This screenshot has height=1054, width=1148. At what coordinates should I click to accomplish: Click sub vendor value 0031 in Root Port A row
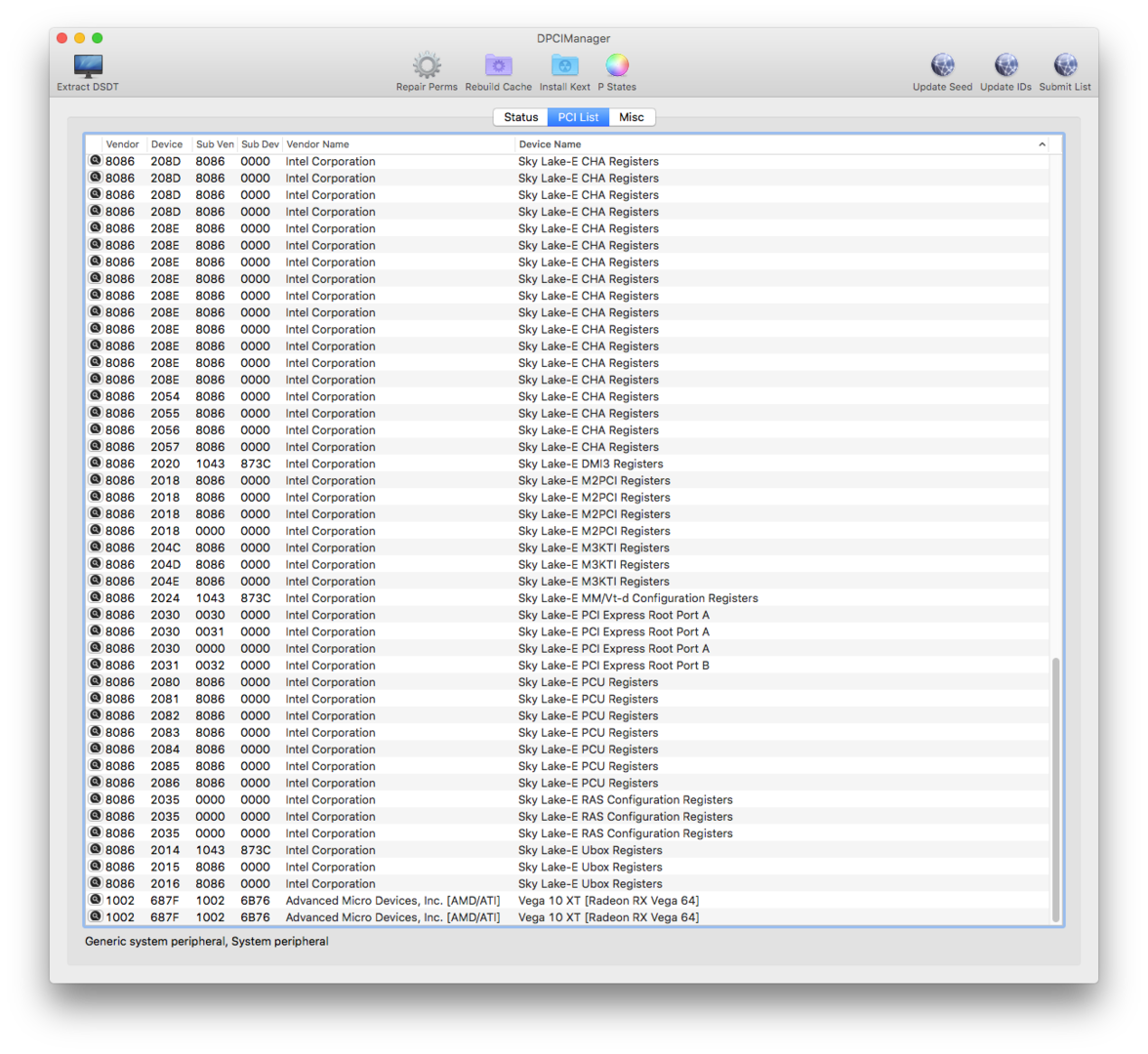(210, 631)
